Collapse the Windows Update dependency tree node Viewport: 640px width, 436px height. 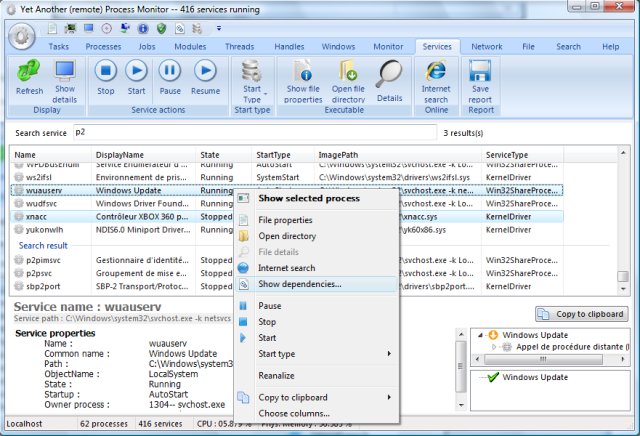(x=482, y=335)
